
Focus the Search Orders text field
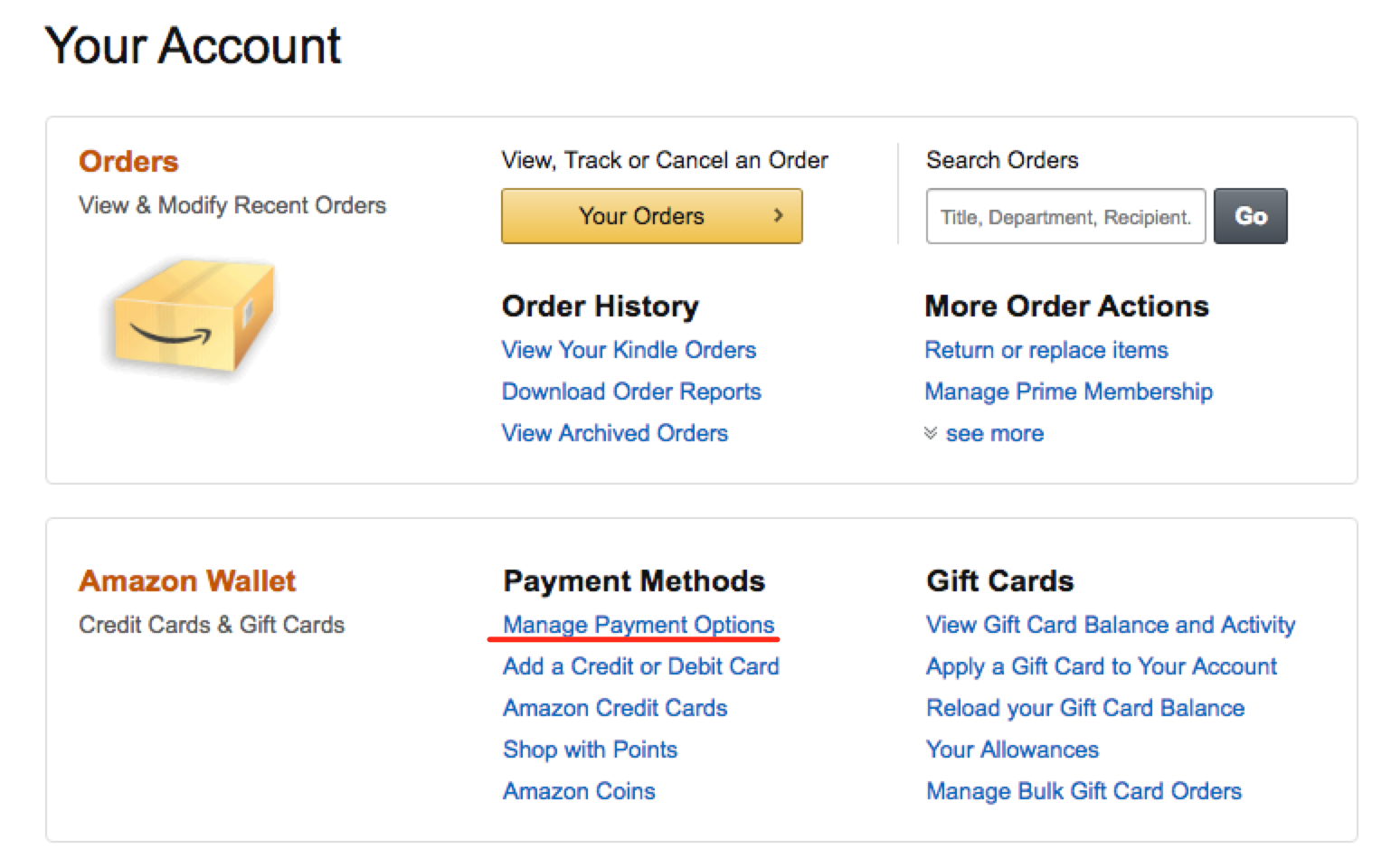[1065, 216]
